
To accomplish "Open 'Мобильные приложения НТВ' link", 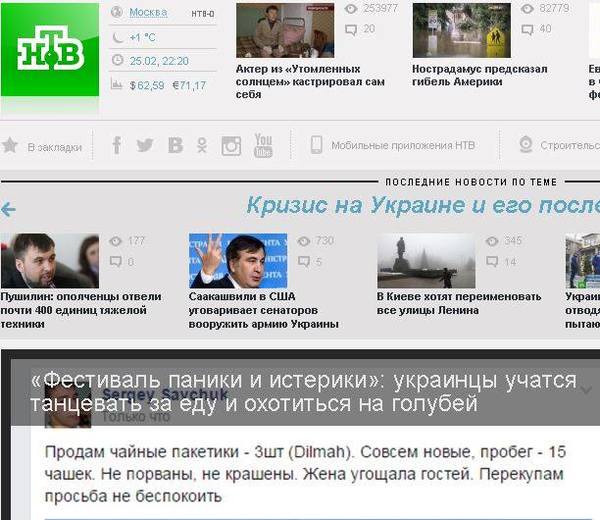I will point(403,145).
